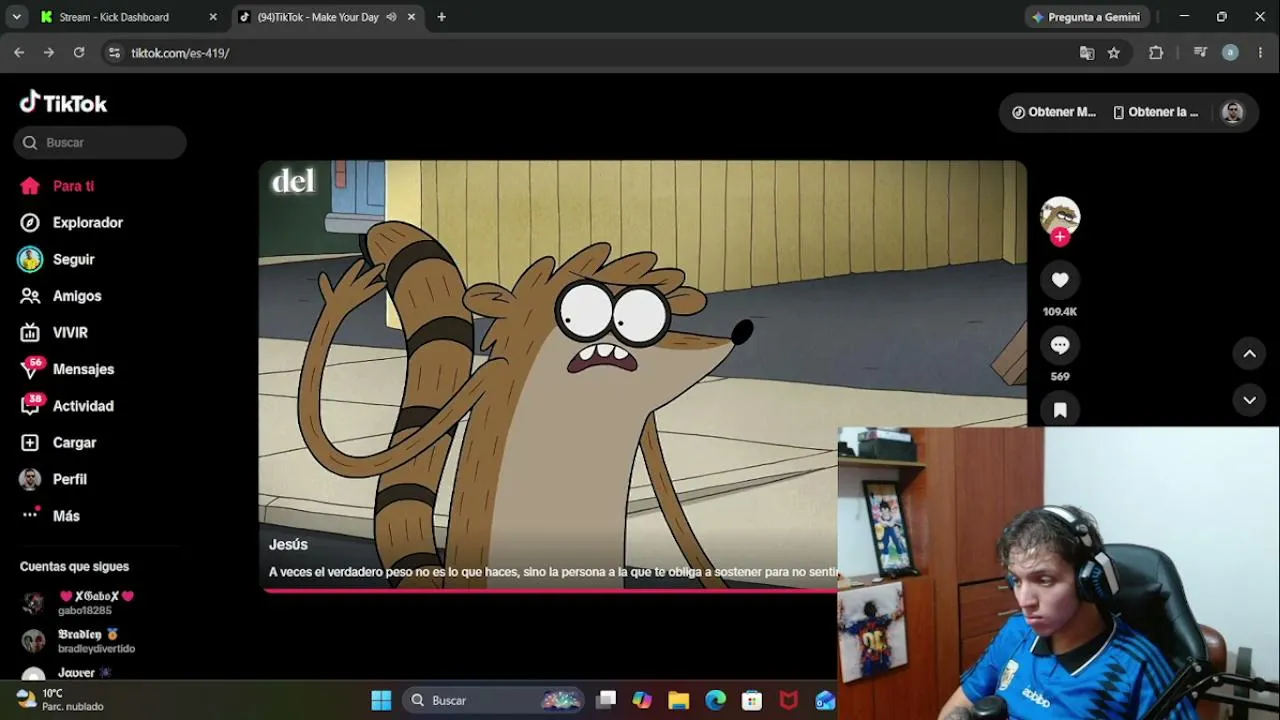Bookmark this page with the star
Screen dimensions: 1280x720
pyautogui.click(x=1114, y=53)
